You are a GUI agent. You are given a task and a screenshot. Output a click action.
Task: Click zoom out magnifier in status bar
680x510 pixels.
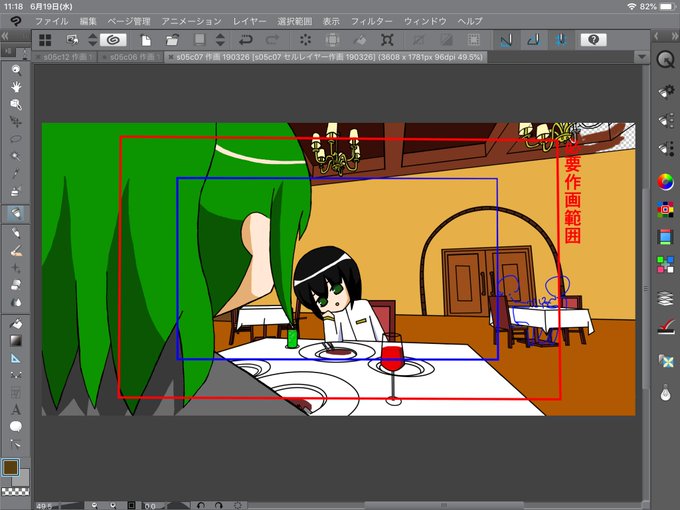94,505
